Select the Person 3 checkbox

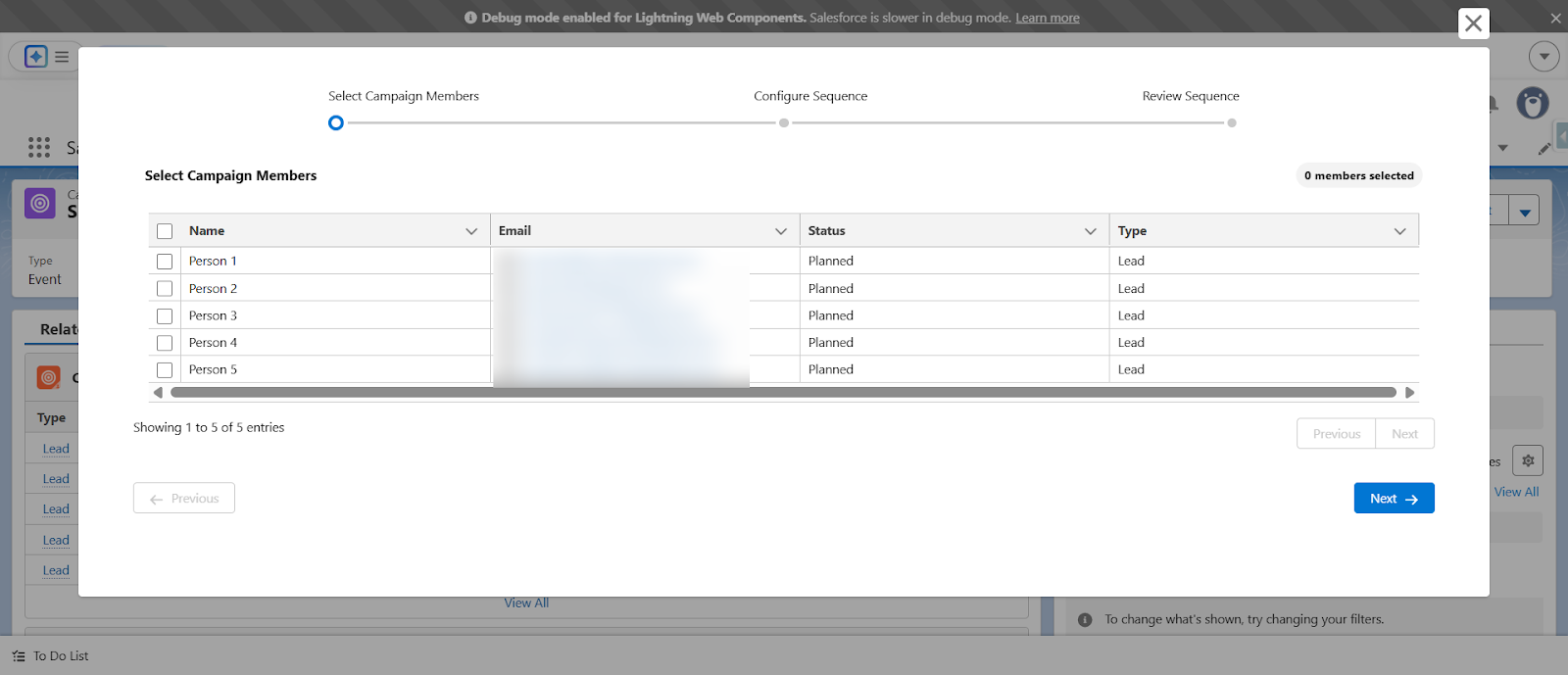(165, 316)
